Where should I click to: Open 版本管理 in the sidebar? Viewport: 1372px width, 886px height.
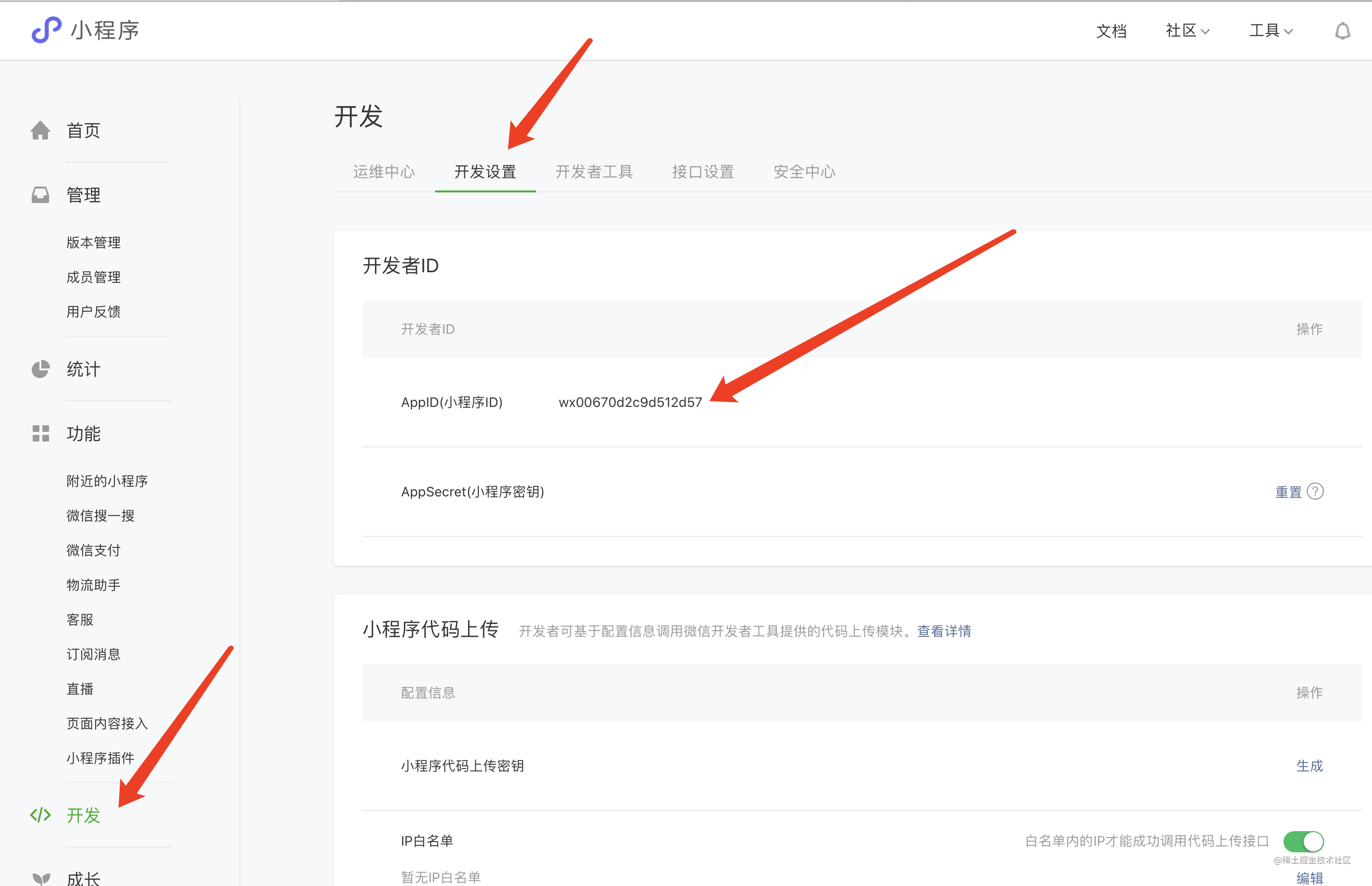[93, 242]
